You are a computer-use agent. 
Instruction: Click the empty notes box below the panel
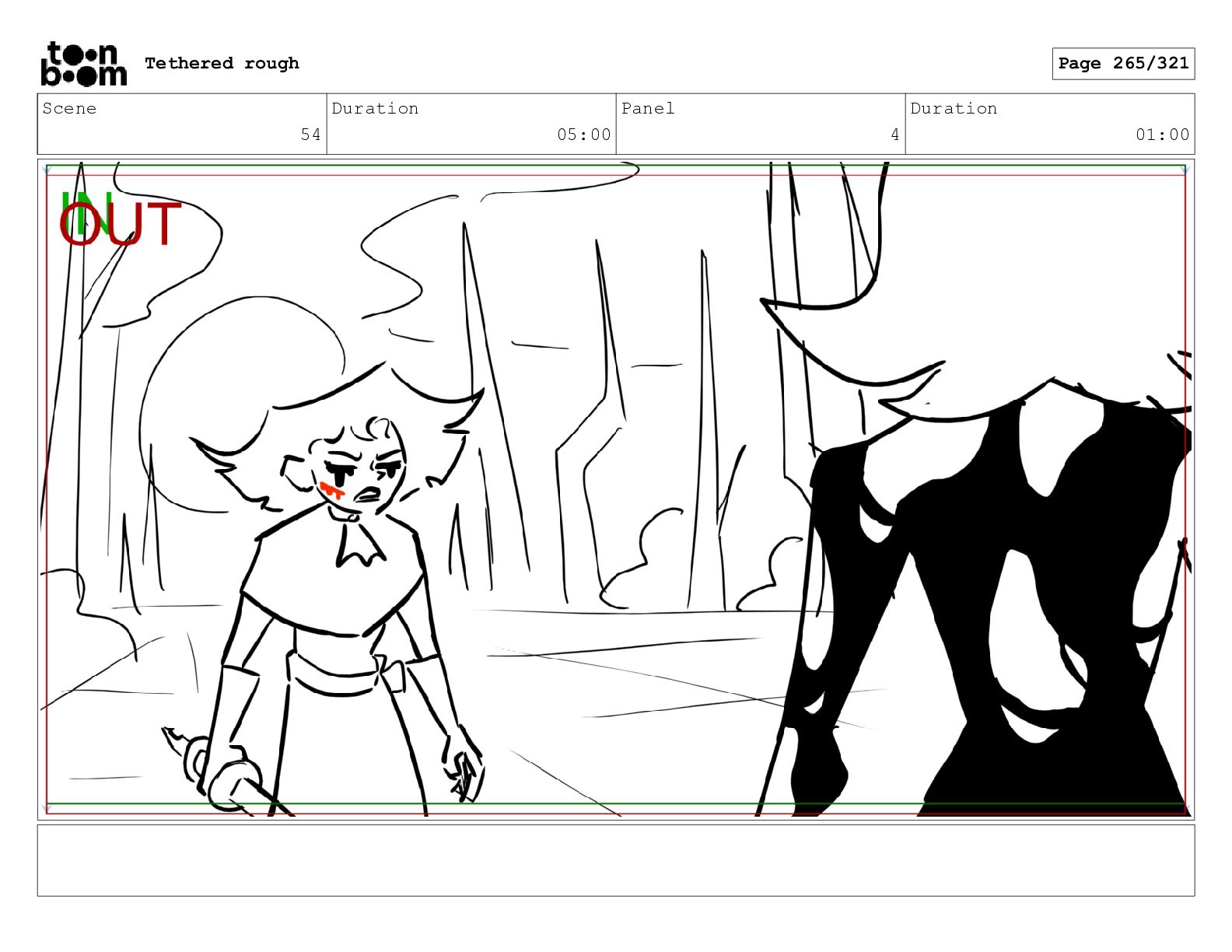[x=616, y=860]
